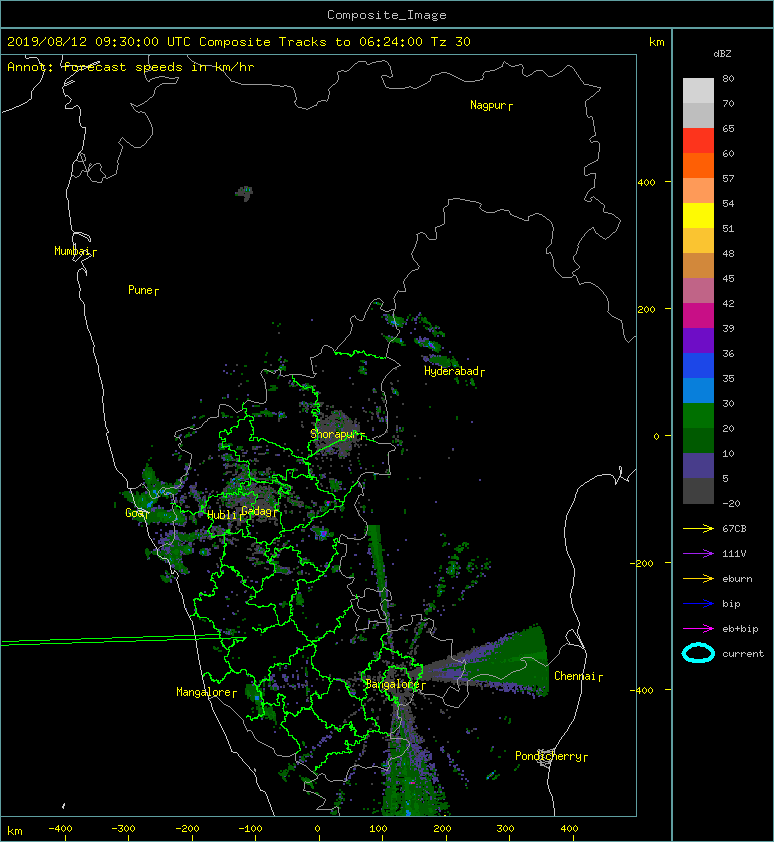
Task: Click the 100 tick on horizontal axis
Action: click(379, 829)
